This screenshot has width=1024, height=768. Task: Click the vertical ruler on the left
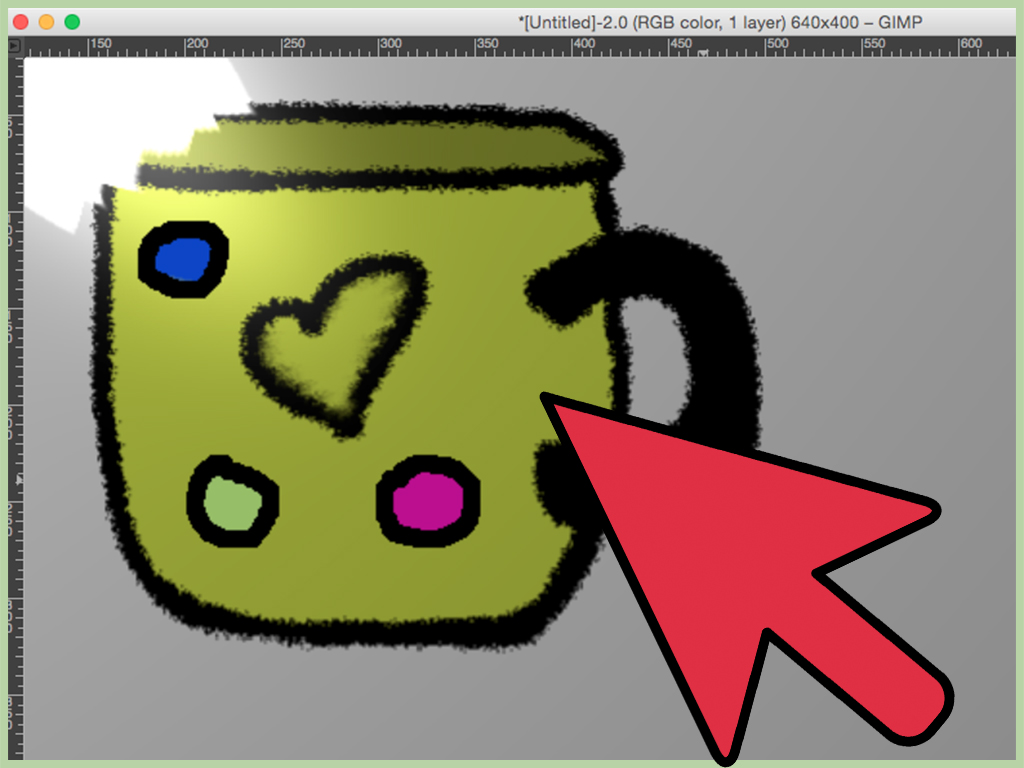(x=16, y=408)
